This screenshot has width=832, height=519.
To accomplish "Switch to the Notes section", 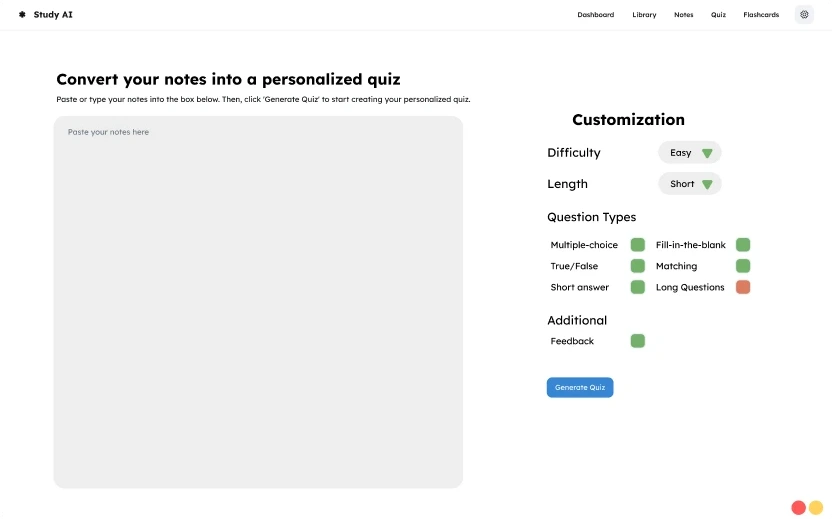I will pos(683,15).
